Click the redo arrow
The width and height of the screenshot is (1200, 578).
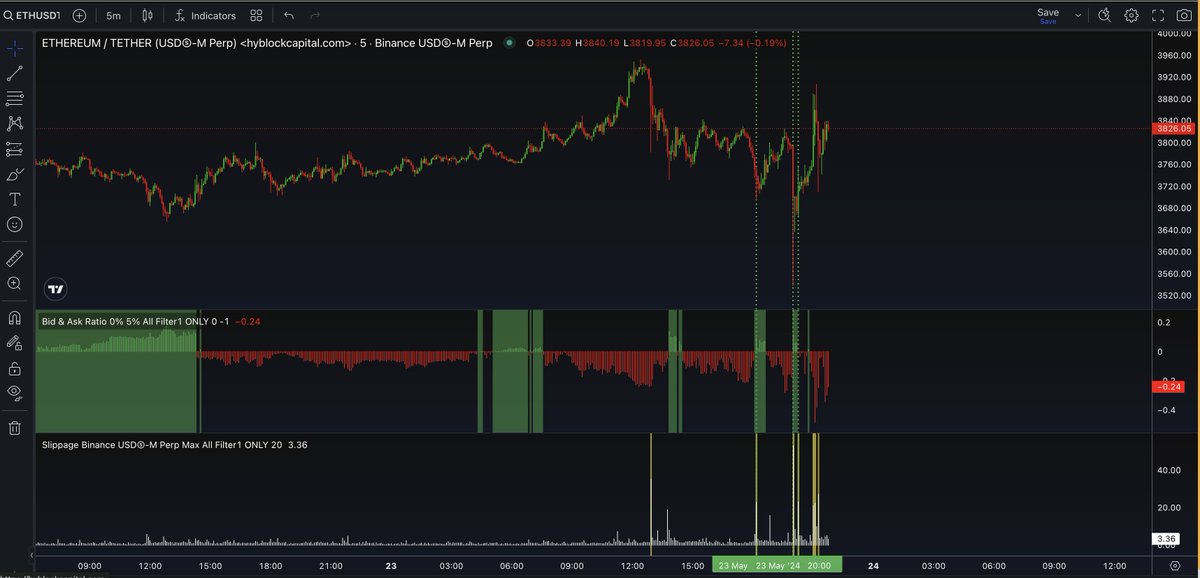point(316,16)
